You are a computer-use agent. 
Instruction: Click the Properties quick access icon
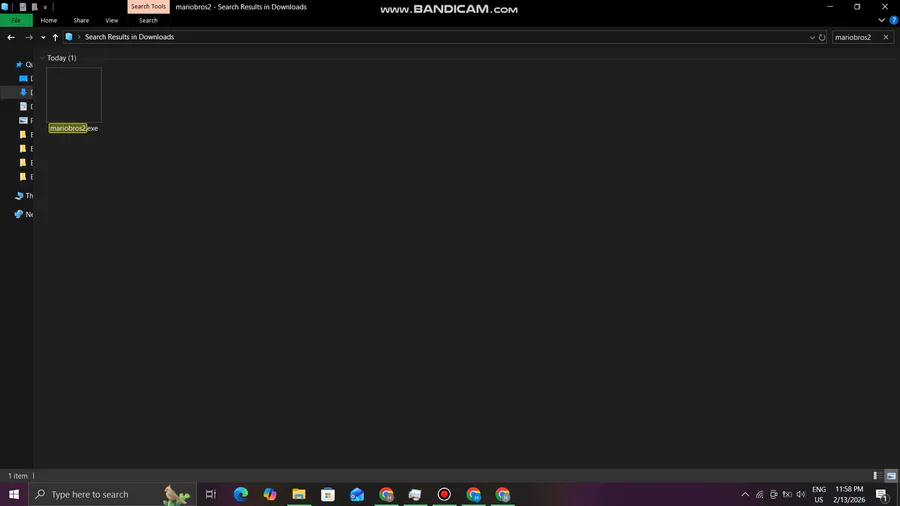click(22, 7)
